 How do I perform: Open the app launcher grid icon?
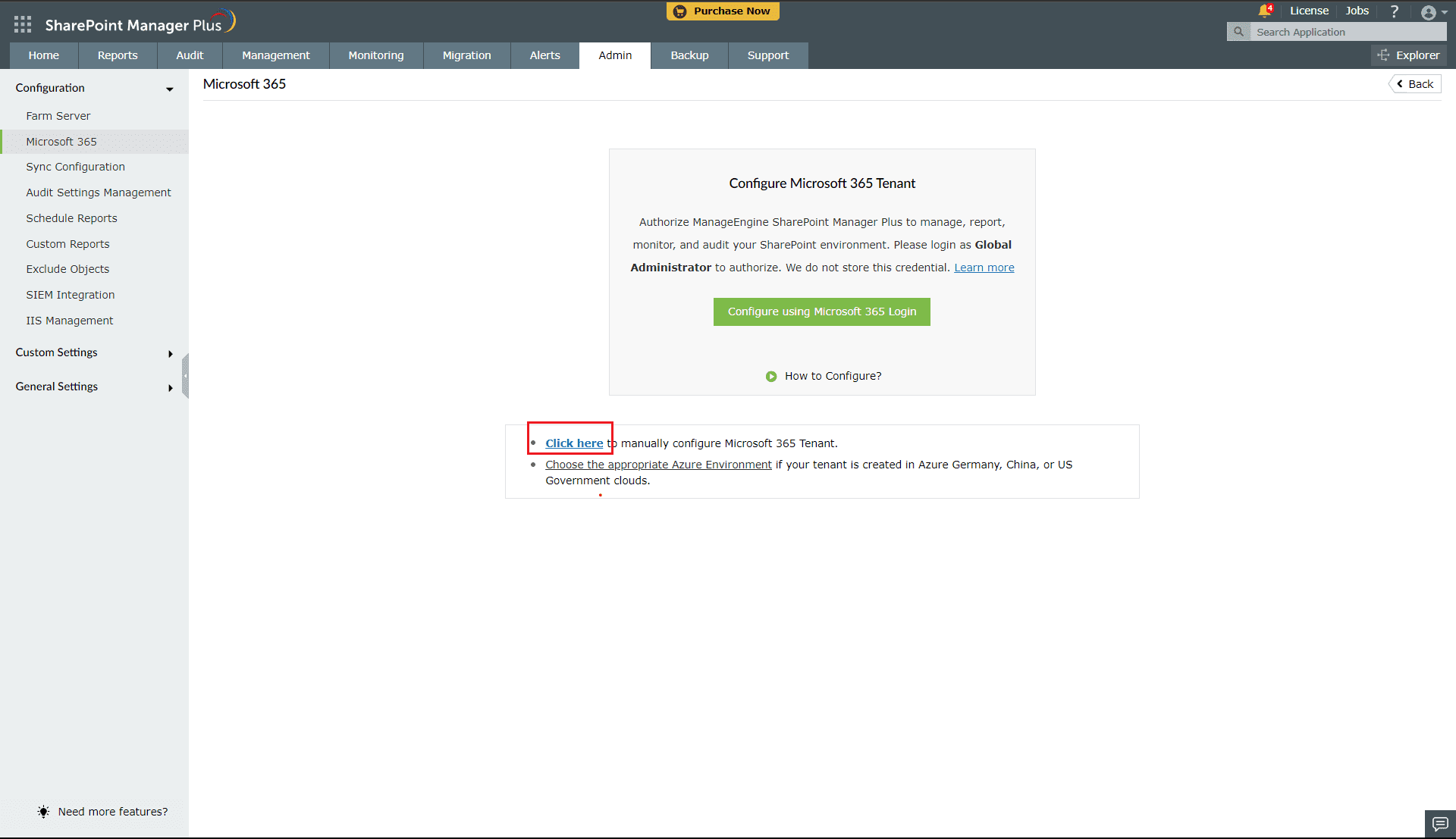(x=22, y=23)
